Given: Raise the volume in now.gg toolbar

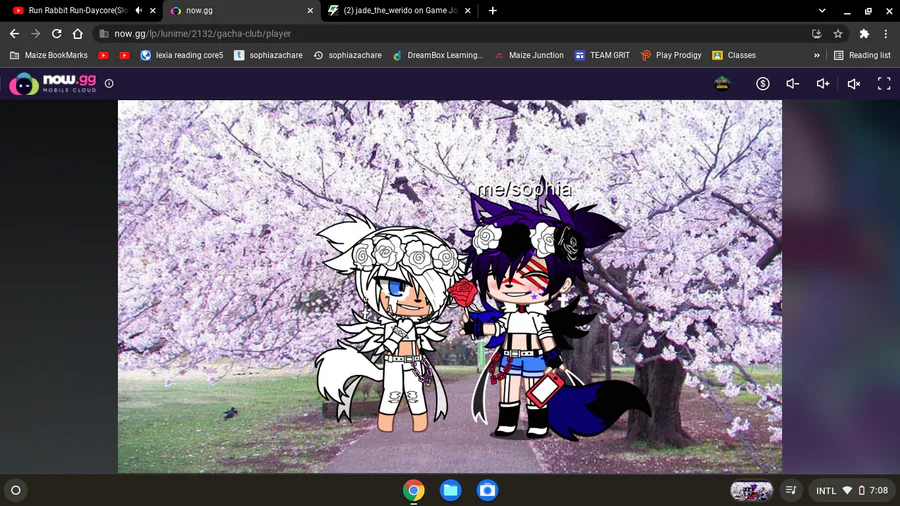Looking at the screenshot, I should 823,84.
